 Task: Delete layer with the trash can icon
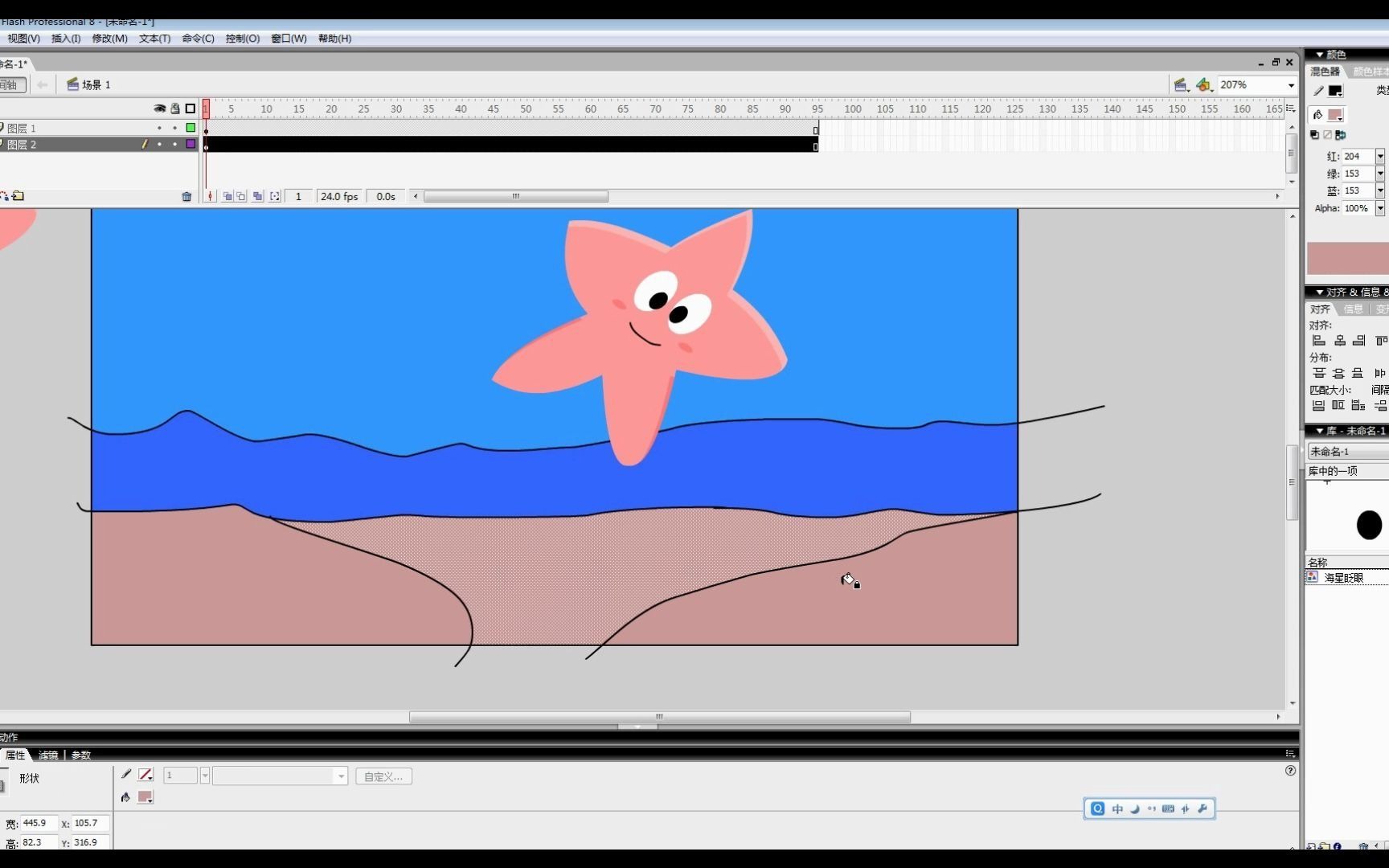186,196
